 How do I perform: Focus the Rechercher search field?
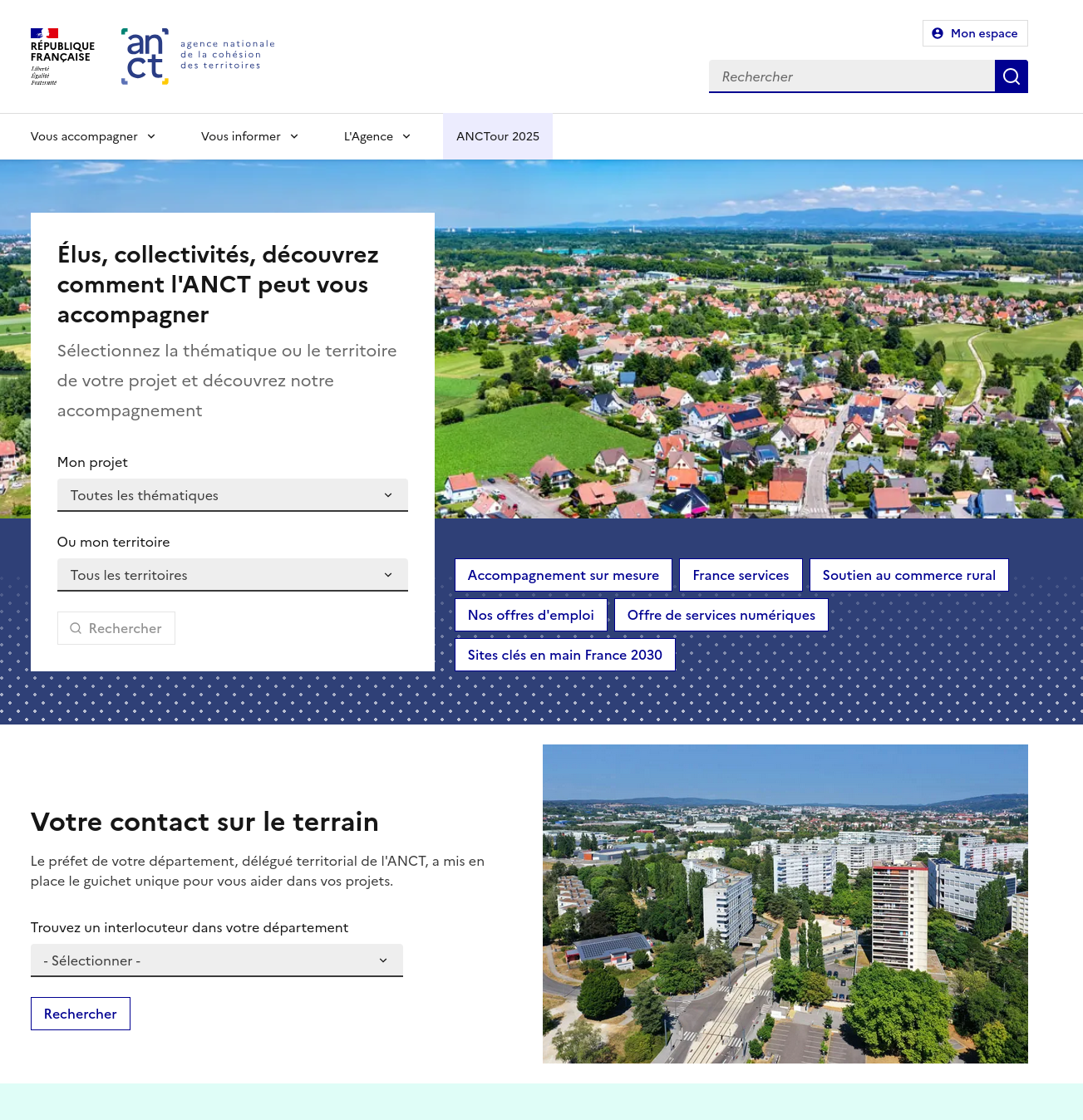tap(851, 76)
